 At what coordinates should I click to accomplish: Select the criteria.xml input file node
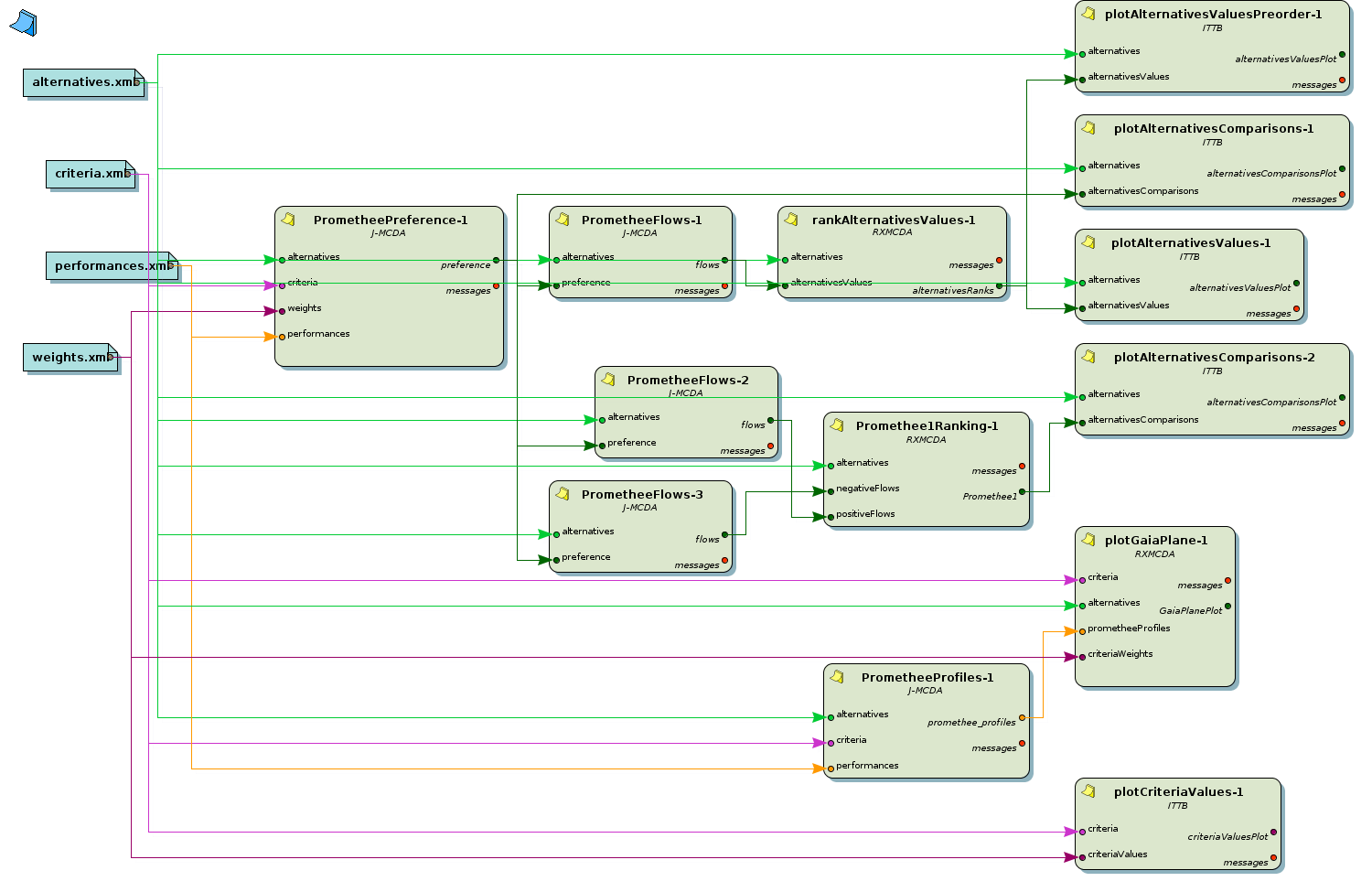click(91, 174)
